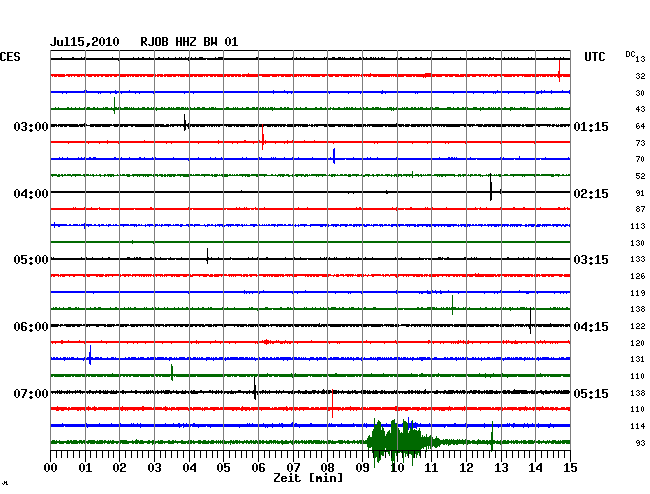Select the 02:15 UTC time label

(x=591, y=194)
